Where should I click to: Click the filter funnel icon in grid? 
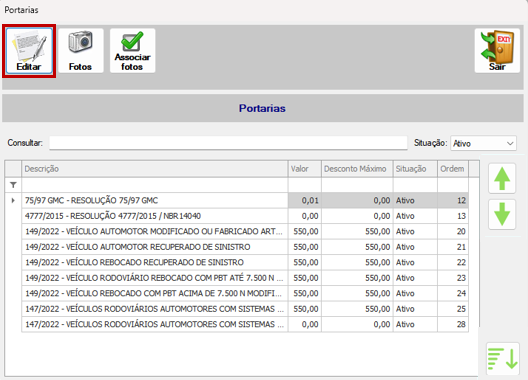pyautogui.click(x=13, y=185)
